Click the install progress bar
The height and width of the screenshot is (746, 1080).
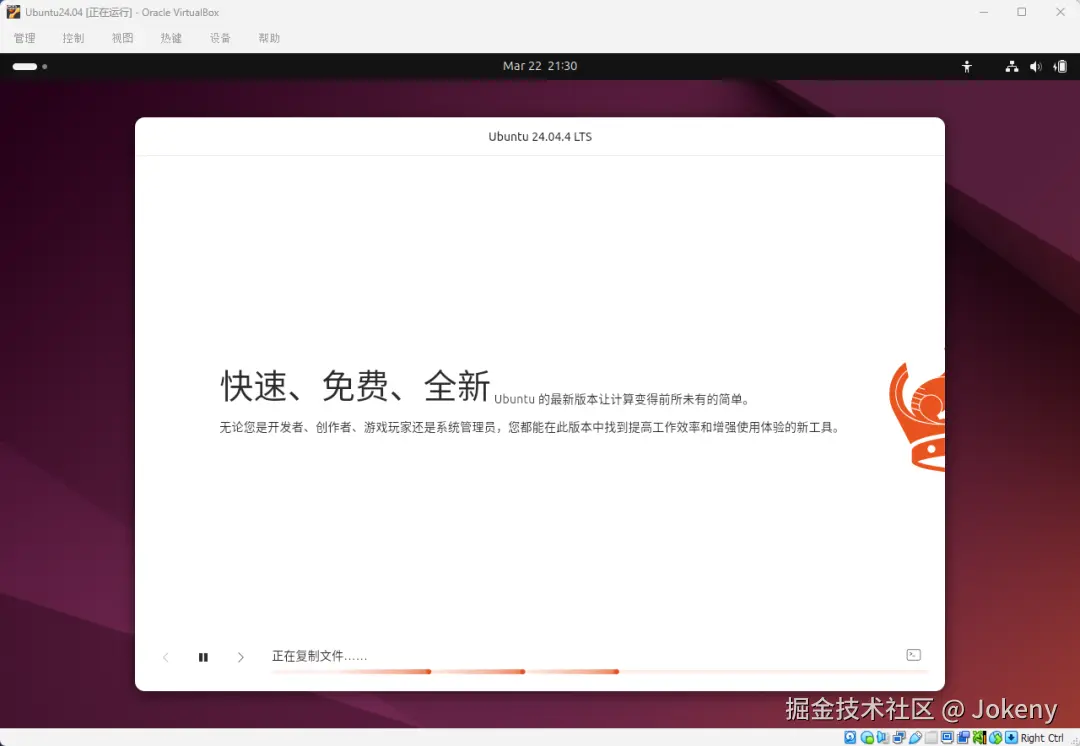pos(600,671)
